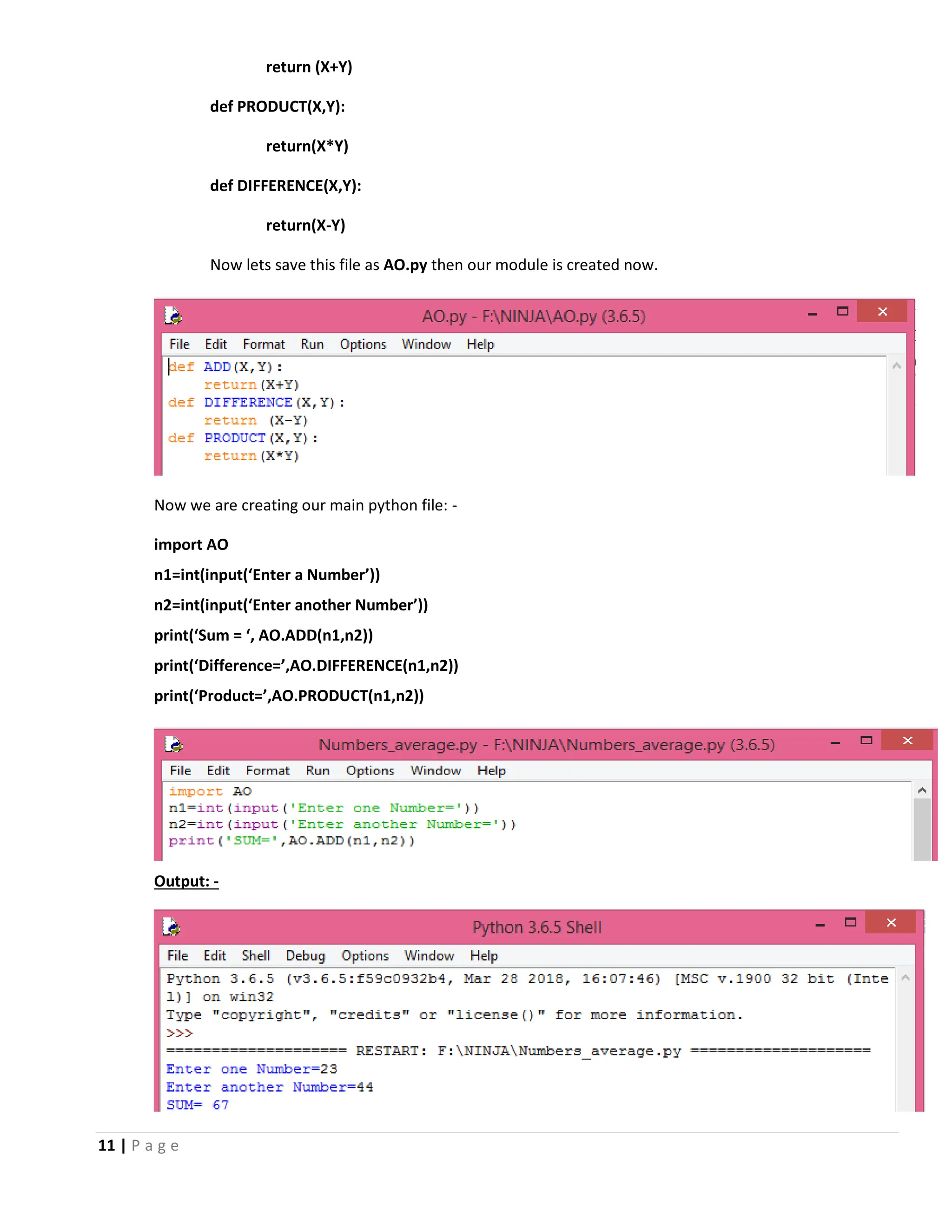Maximize the AO.py editor window
The width and height of the screenshot is (952, 1232).
coord(843,311)
